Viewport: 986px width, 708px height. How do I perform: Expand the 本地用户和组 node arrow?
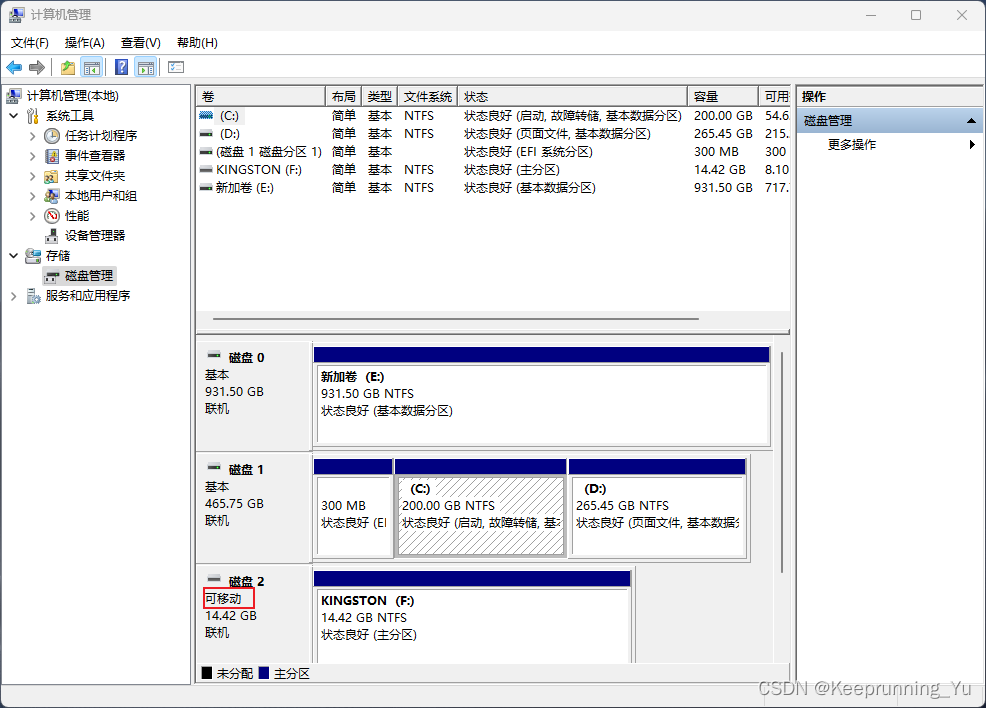33,196
